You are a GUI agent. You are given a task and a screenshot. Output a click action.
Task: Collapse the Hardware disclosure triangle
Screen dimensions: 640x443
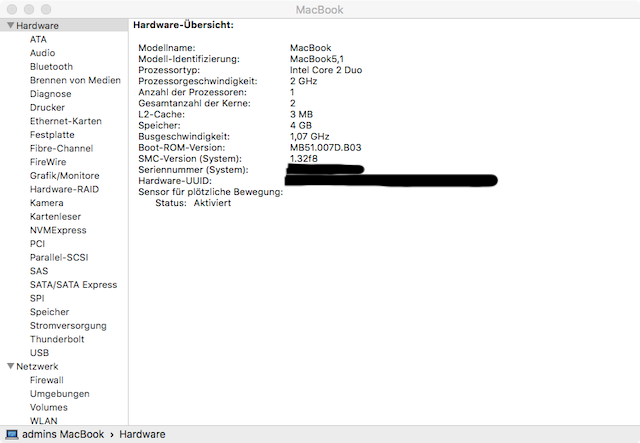click(10, 26)
